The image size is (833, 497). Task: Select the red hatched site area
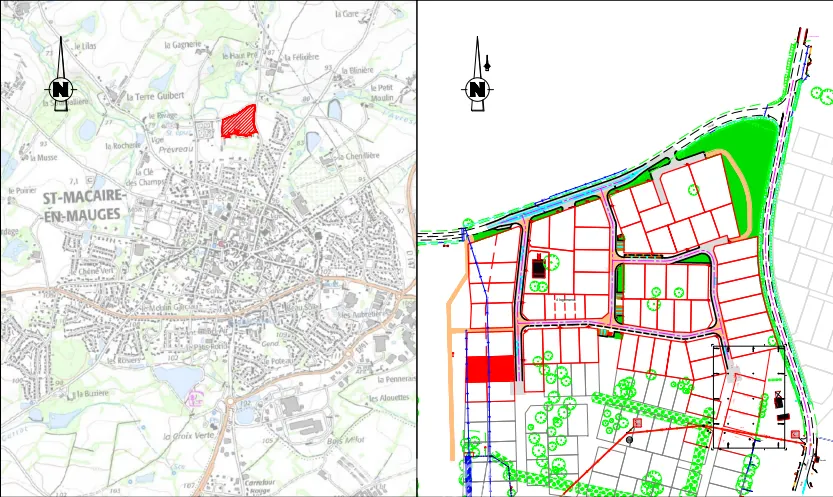[239, 122]
